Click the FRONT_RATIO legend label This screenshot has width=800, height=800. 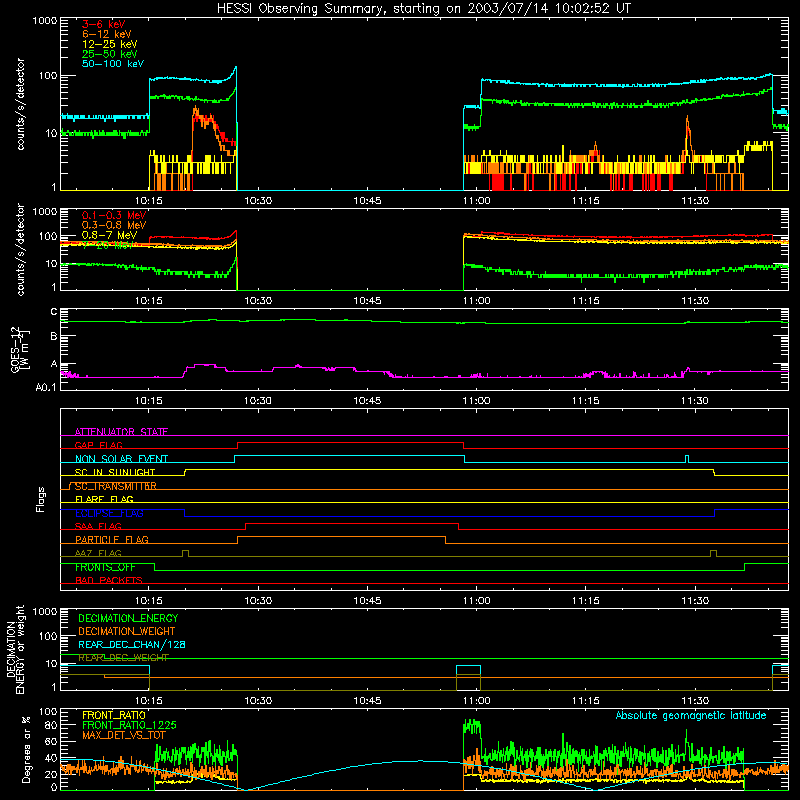point(114,715)
